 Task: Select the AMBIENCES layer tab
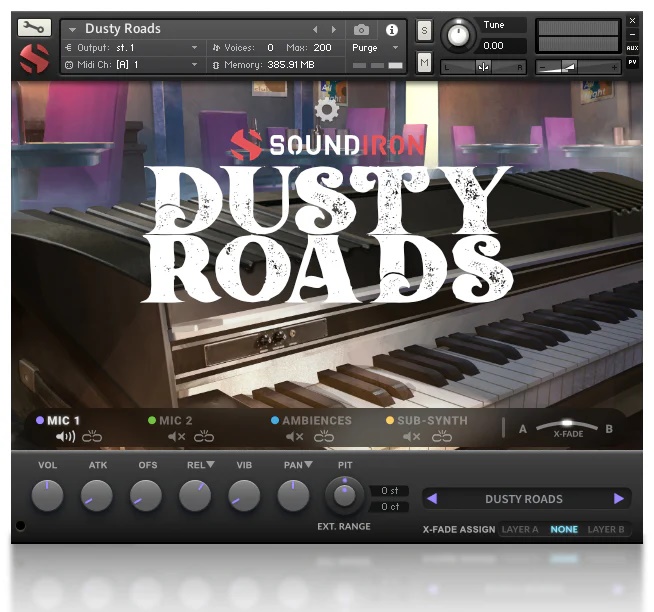[316, 421]
